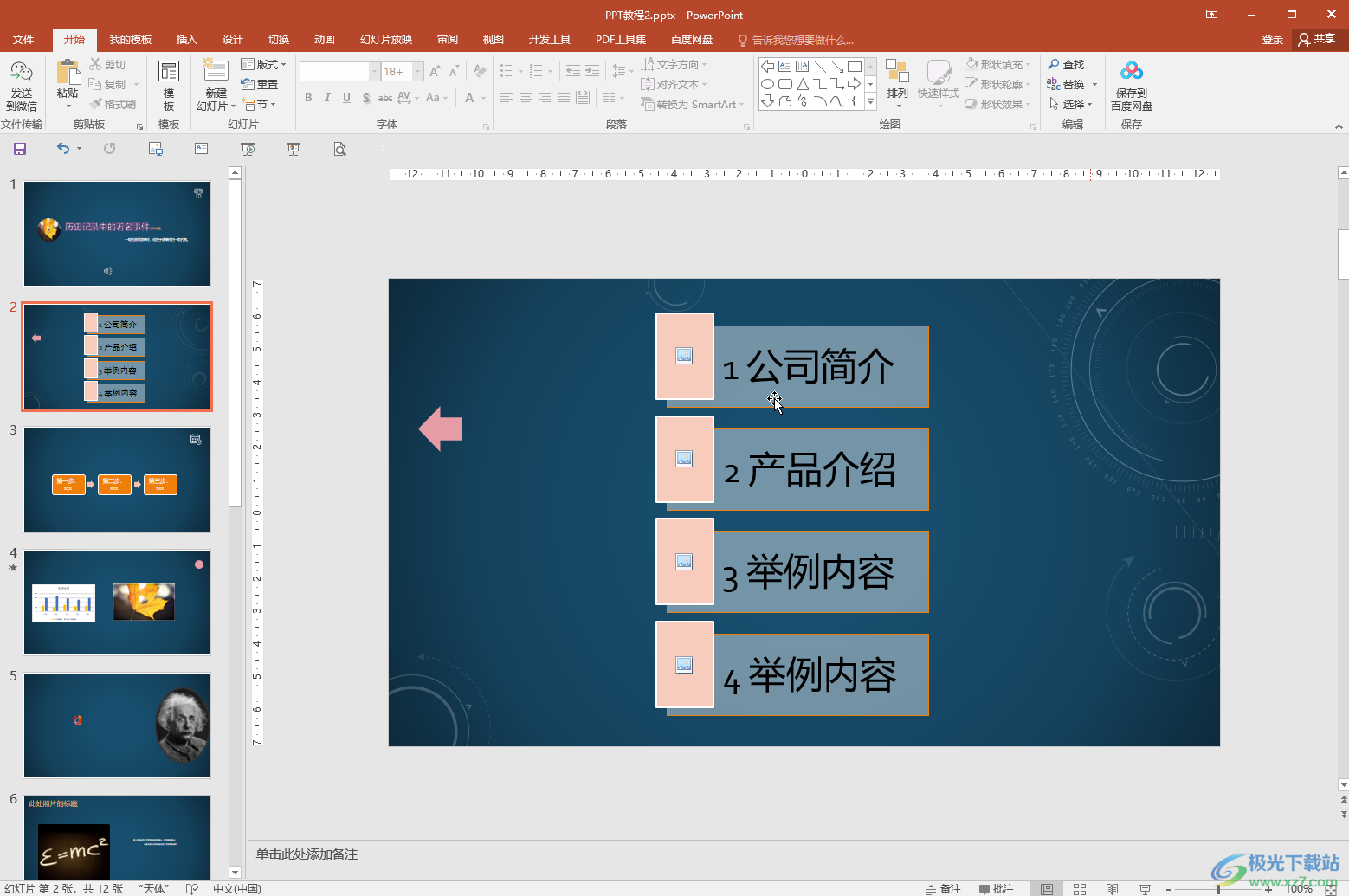1349x896 pixels.
Task: Open the 文件 File tab
Action: pos(23,40)
